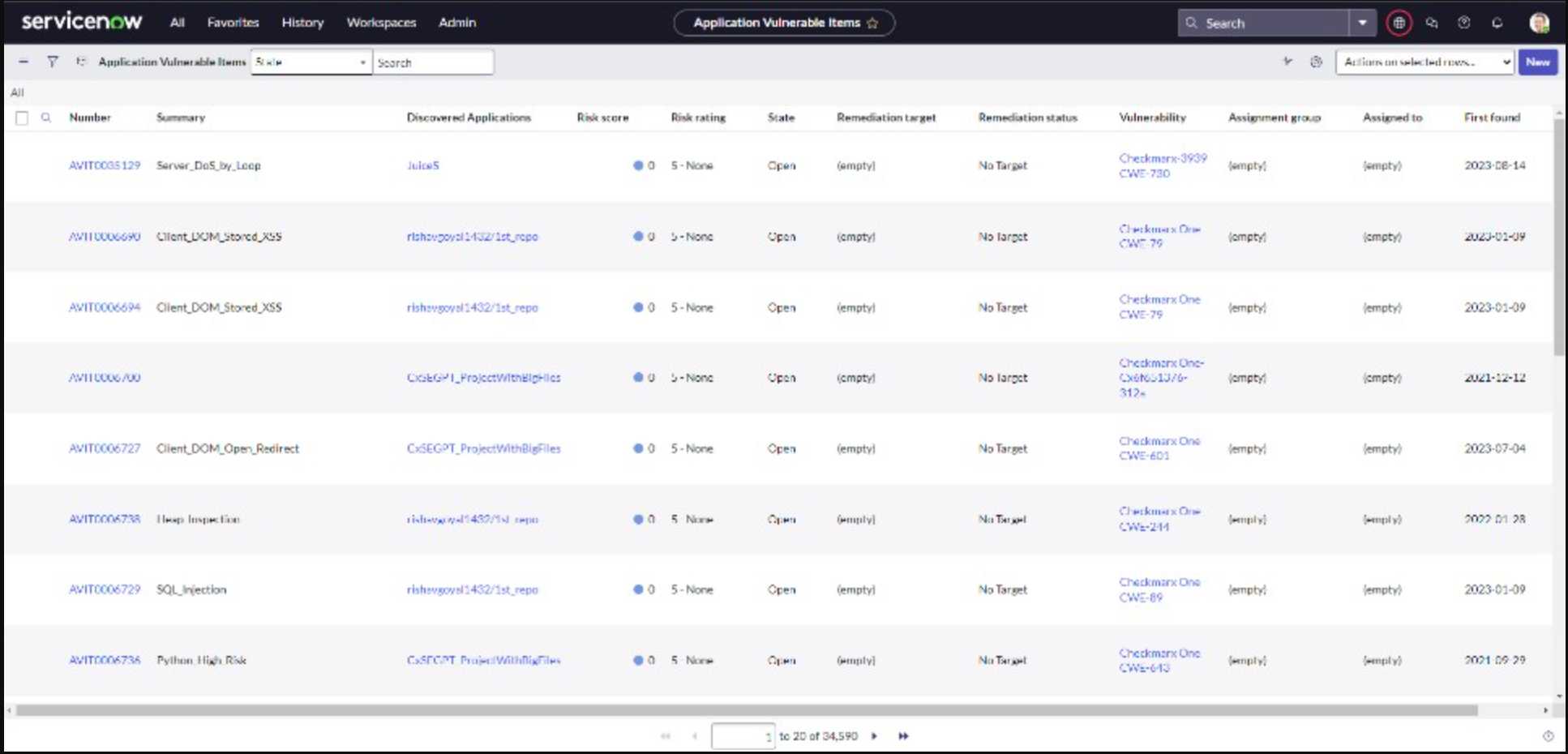
Task: Click the blue risk score dot for Server_DoS_by_Loop
Action: 640,165
